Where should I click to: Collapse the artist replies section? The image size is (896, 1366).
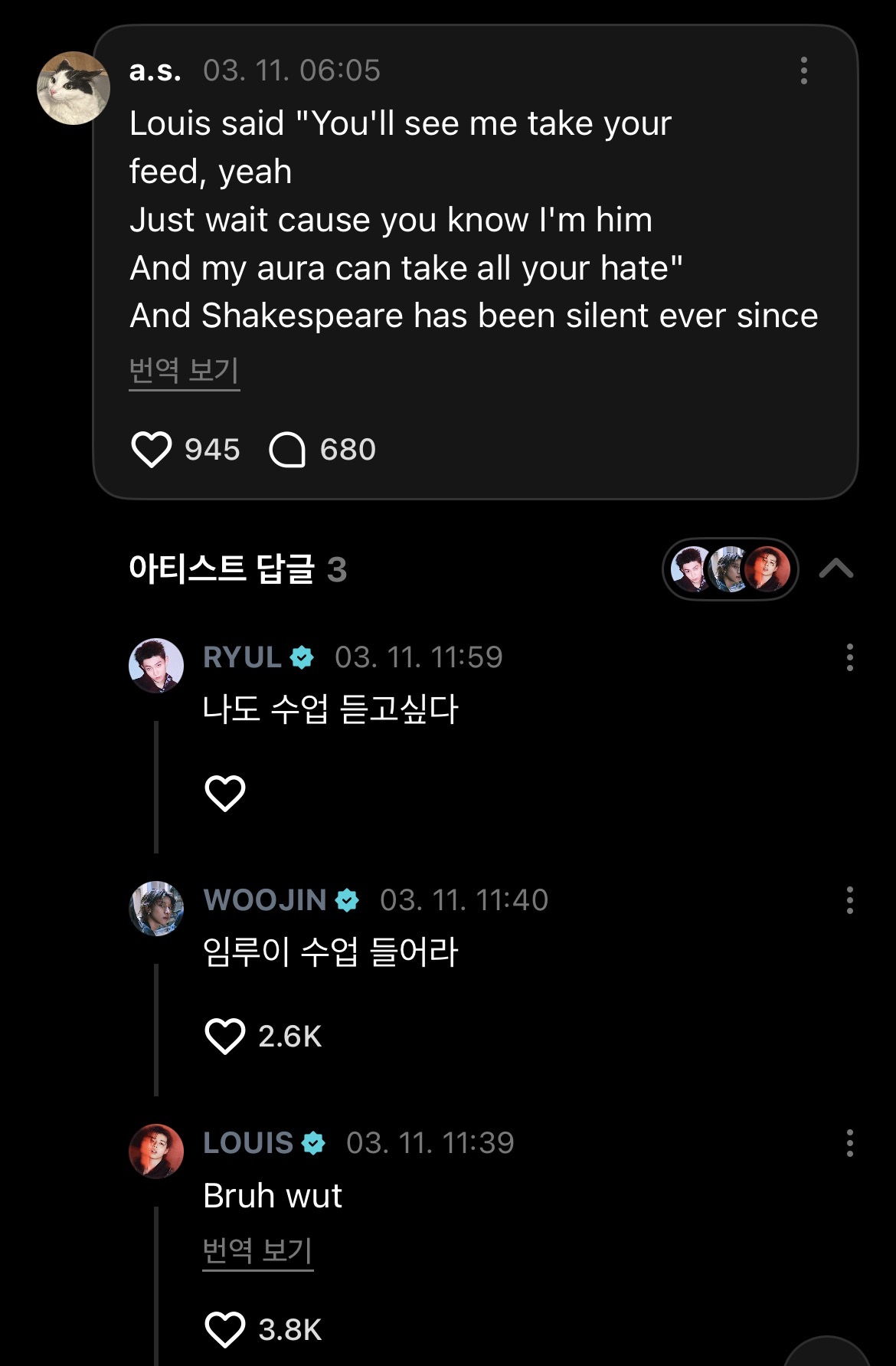pyautogui.click(x=836, y=569)
